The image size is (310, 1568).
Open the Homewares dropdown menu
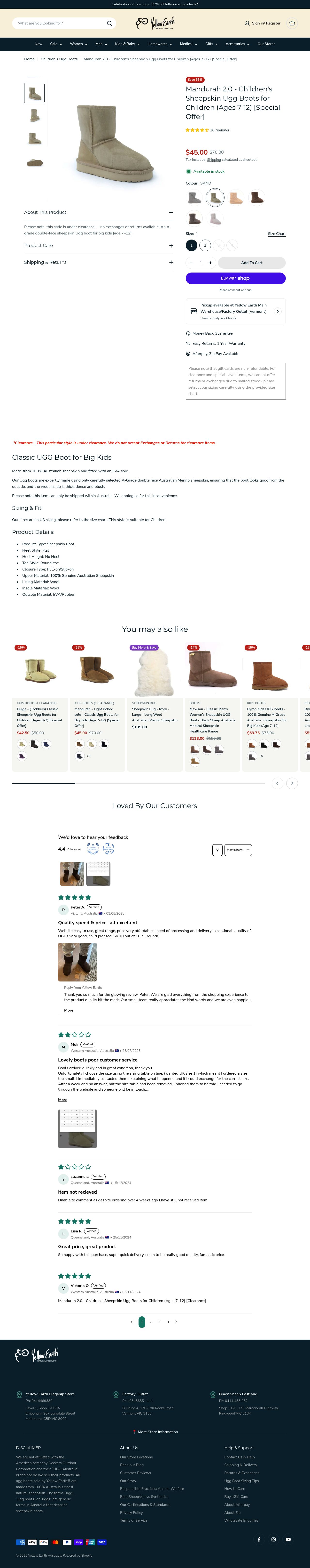(x=160, y=44)
